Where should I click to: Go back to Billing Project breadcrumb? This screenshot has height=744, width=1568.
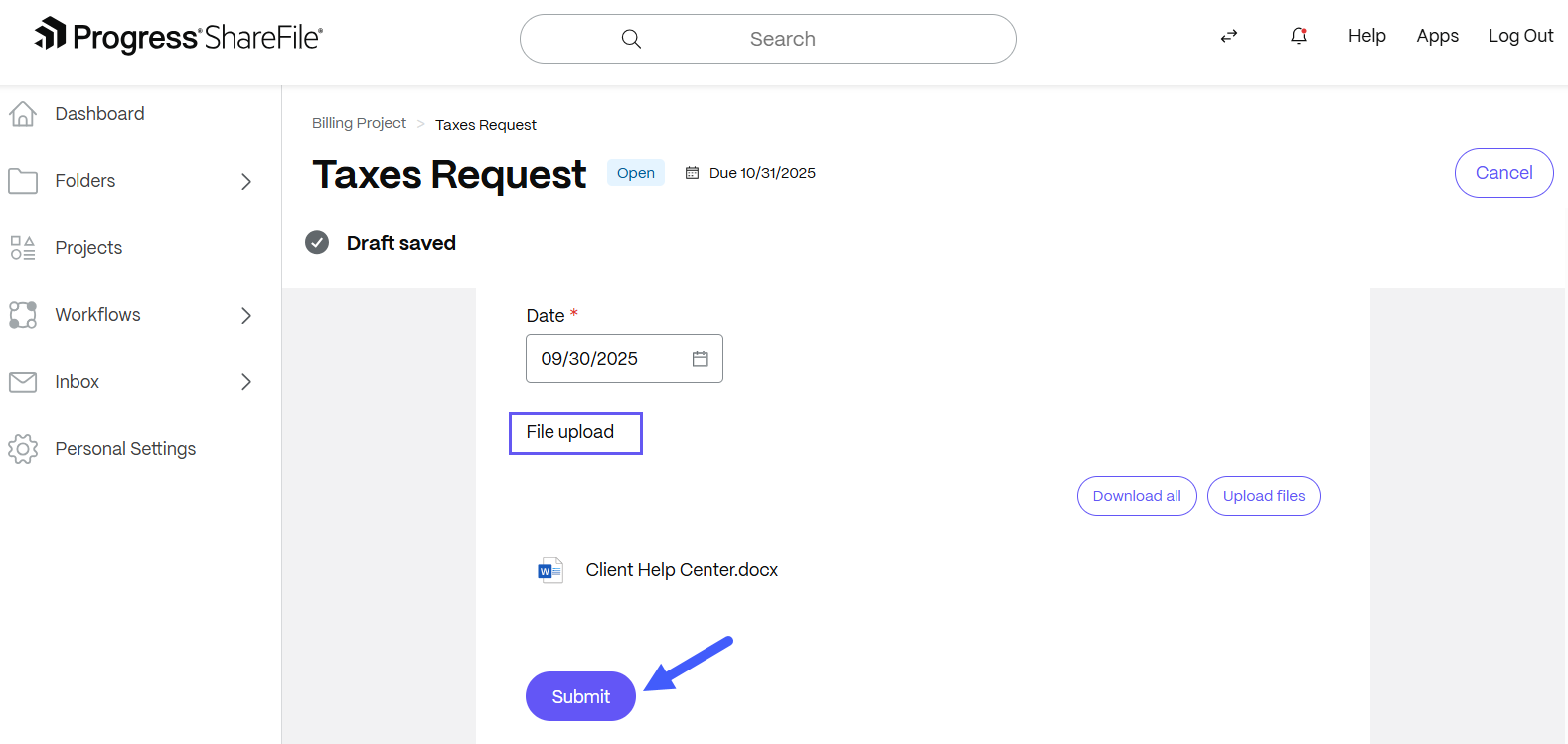pos(359,123)
